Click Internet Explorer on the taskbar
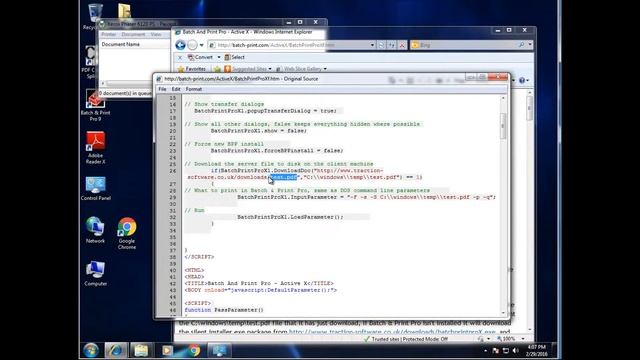 coord(116,350)
